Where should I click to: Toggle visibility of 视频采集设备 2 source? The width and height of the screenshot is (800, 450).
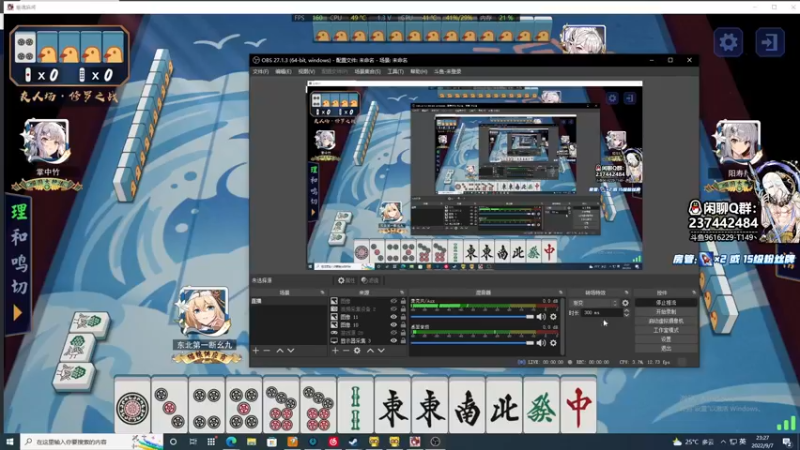click(x=393, y=309)
